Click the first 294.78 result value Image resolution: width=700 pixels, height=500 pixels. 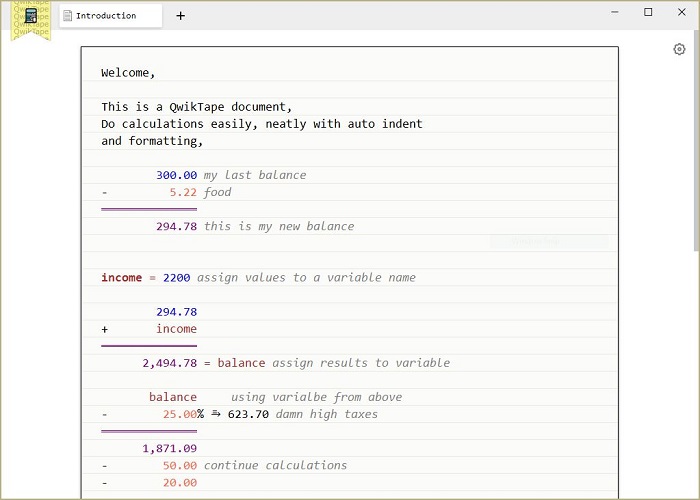176,226
